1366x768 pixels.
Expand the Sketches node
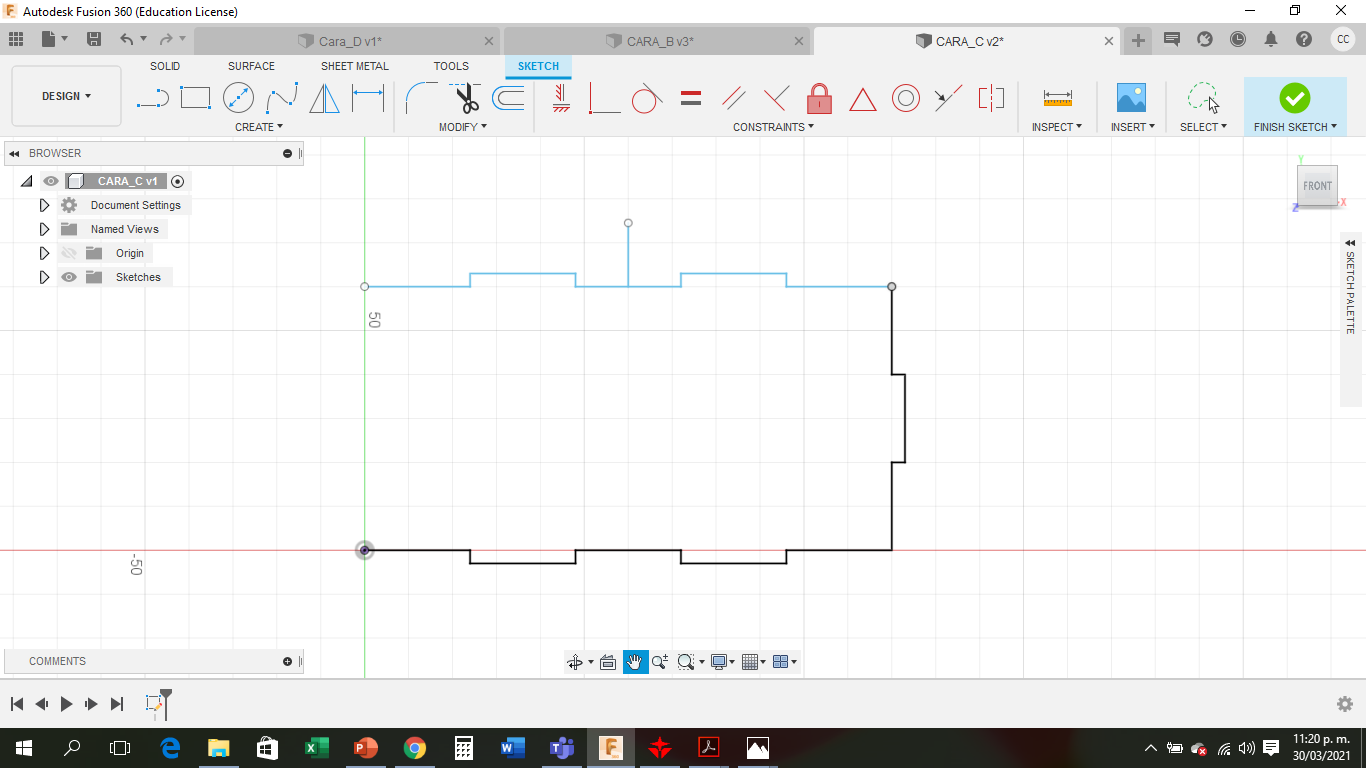click(44, 277)
